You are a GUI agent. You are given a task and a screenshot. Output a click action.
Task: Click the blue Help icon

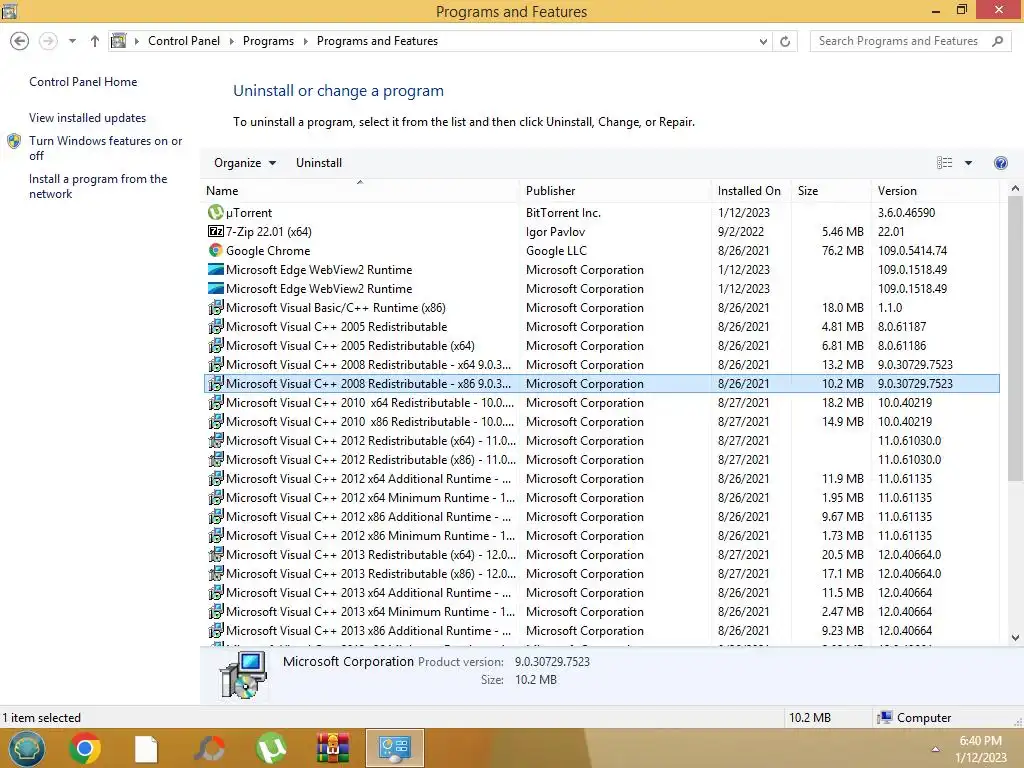tap(1000, 163)
